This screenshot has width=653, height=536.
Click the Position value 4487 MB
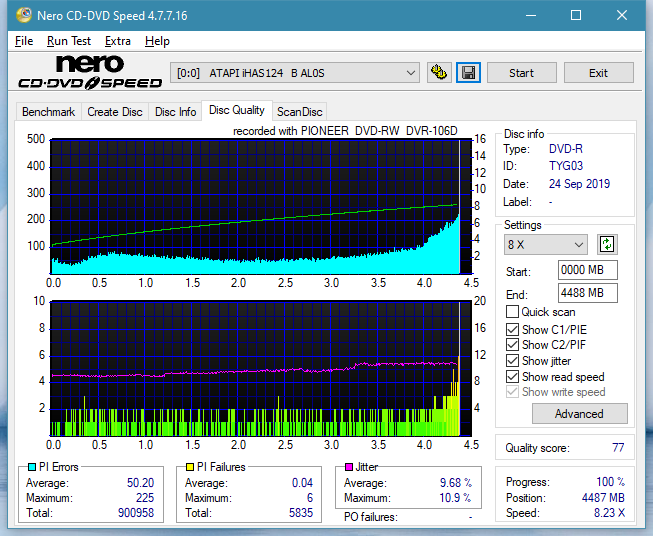point(603,498)
